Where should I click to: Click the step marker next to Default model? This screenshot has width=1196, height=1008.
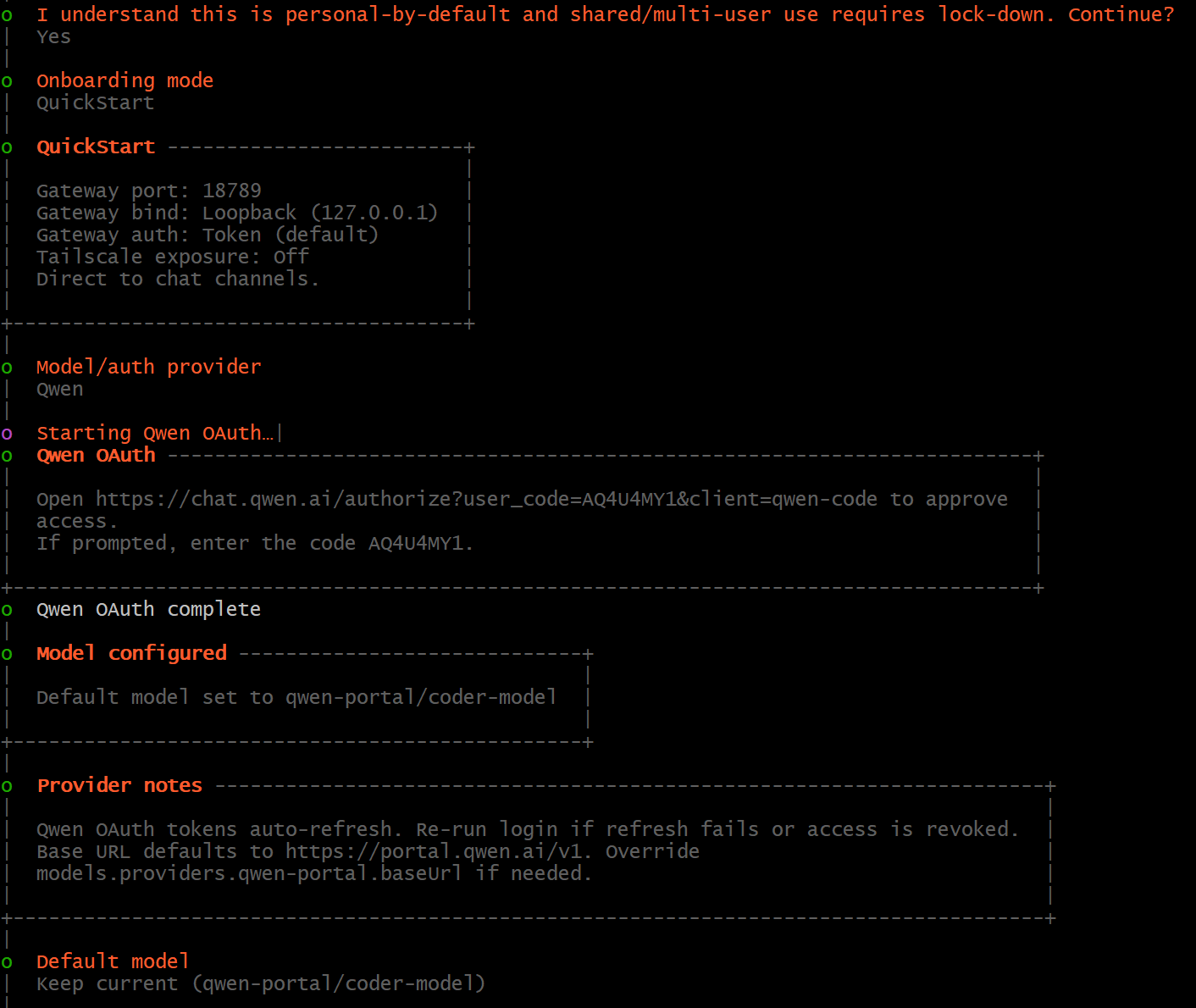point(7,963)
